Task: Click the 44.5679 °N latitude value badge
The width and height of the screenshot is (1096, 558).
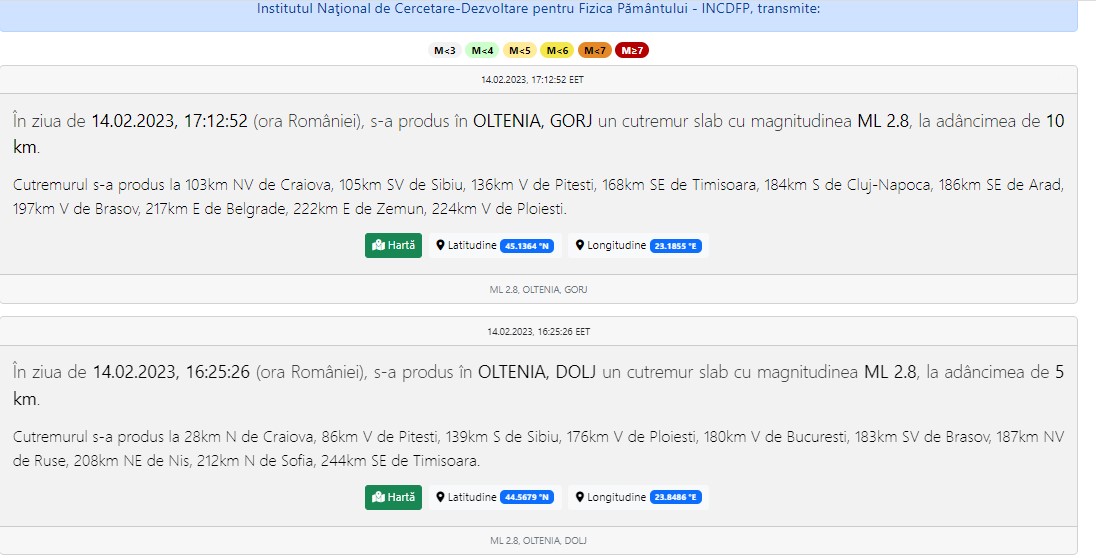Action: click(527, 498)
